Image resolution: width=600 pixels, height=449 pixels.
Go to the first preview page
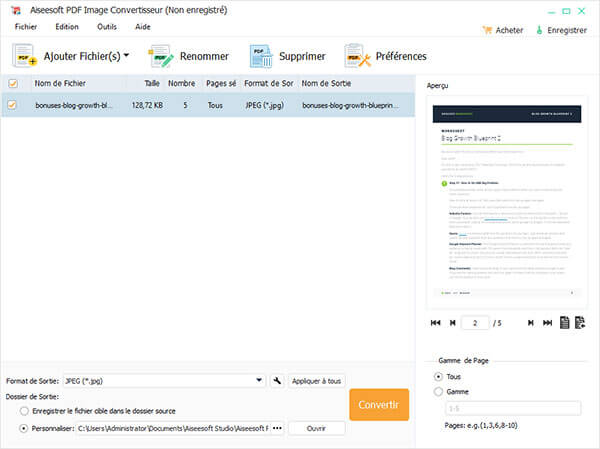435,323
